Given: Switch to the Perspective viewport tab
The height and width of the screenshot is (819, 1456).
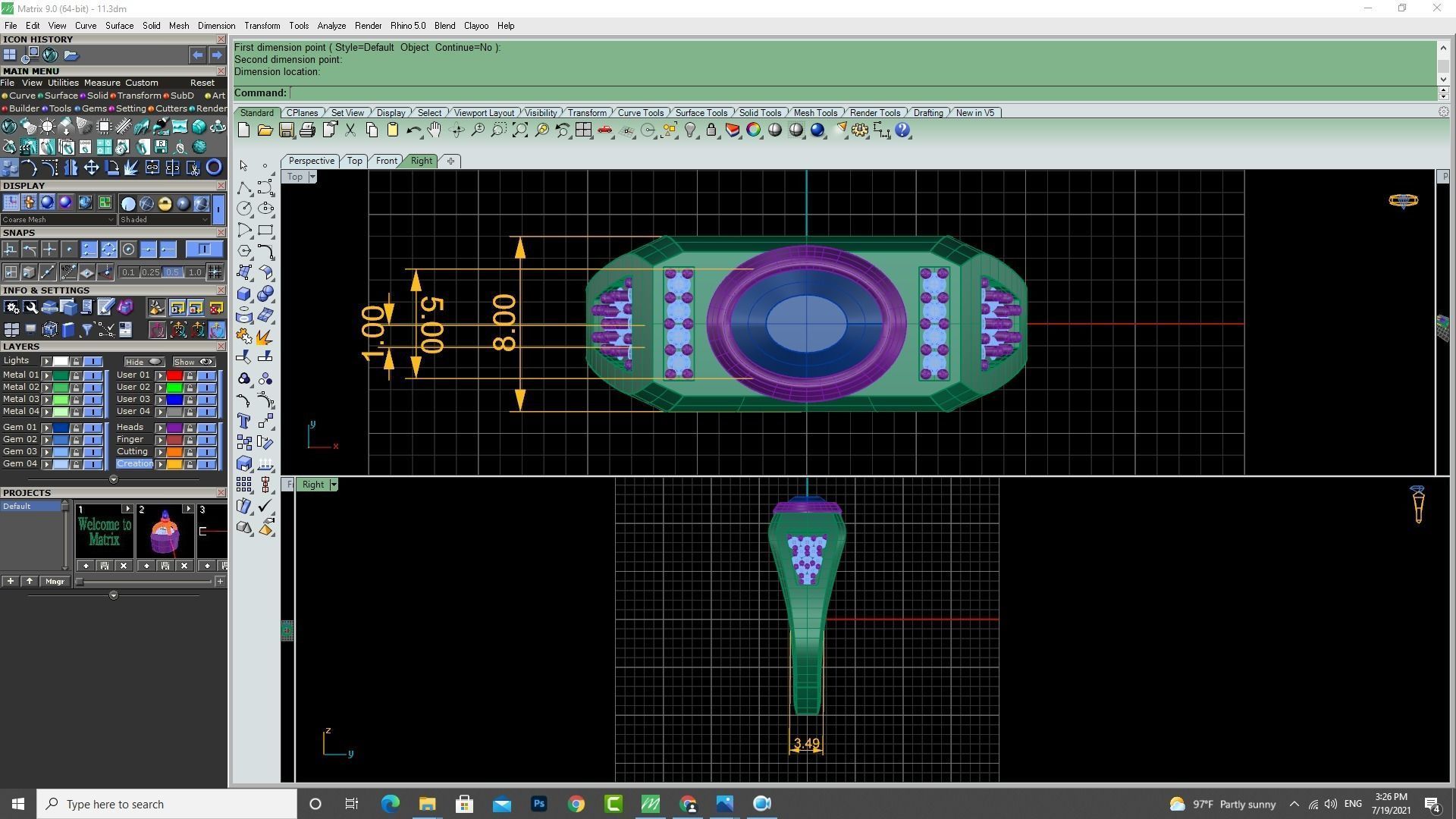Looking at the screenshot, I should click(311, 161).
